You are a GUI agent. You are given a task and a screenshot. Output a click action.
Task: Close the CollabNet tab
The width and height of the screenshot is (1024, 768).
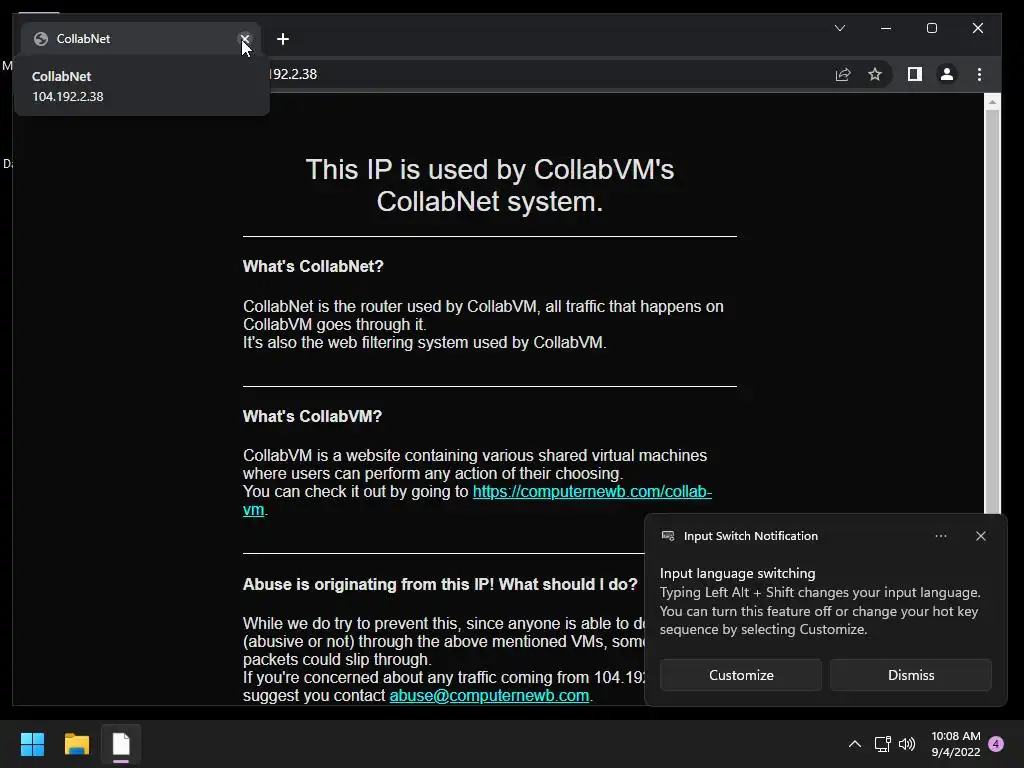(x=245, y=39)
